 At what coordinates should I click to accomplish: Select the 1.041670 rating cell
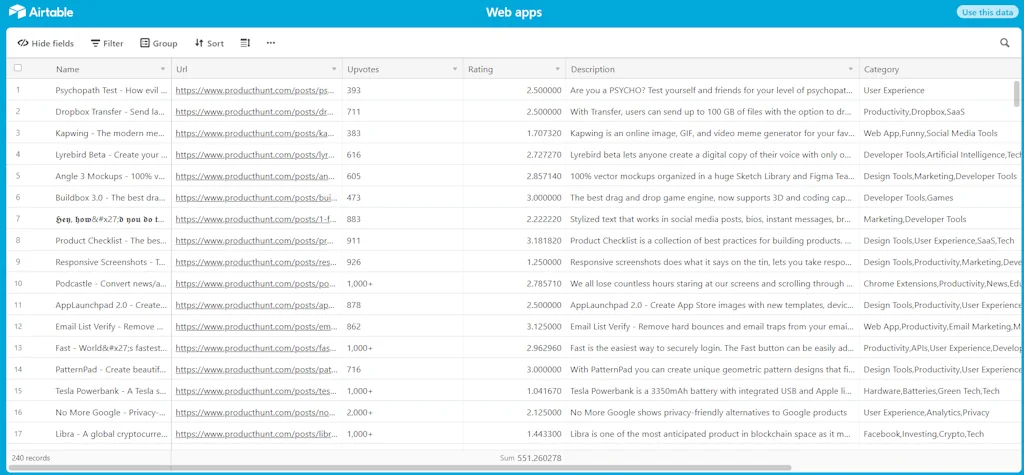(515, 391)
